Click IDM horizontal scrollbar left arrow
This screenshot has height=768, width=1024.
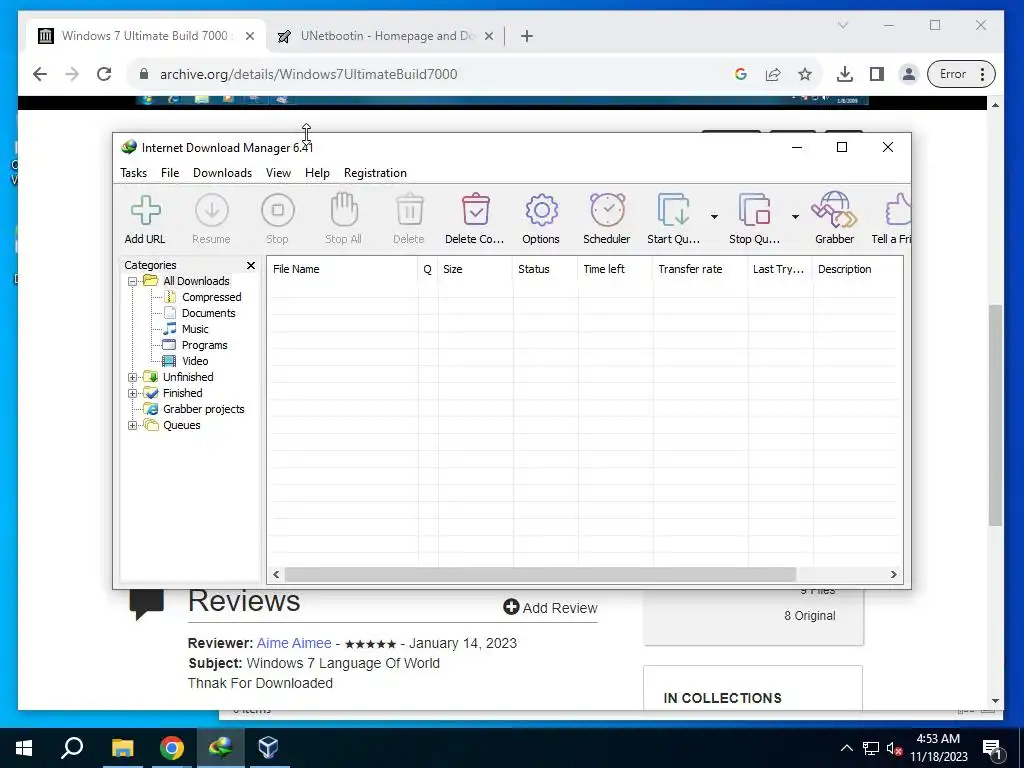coord(276,575)
